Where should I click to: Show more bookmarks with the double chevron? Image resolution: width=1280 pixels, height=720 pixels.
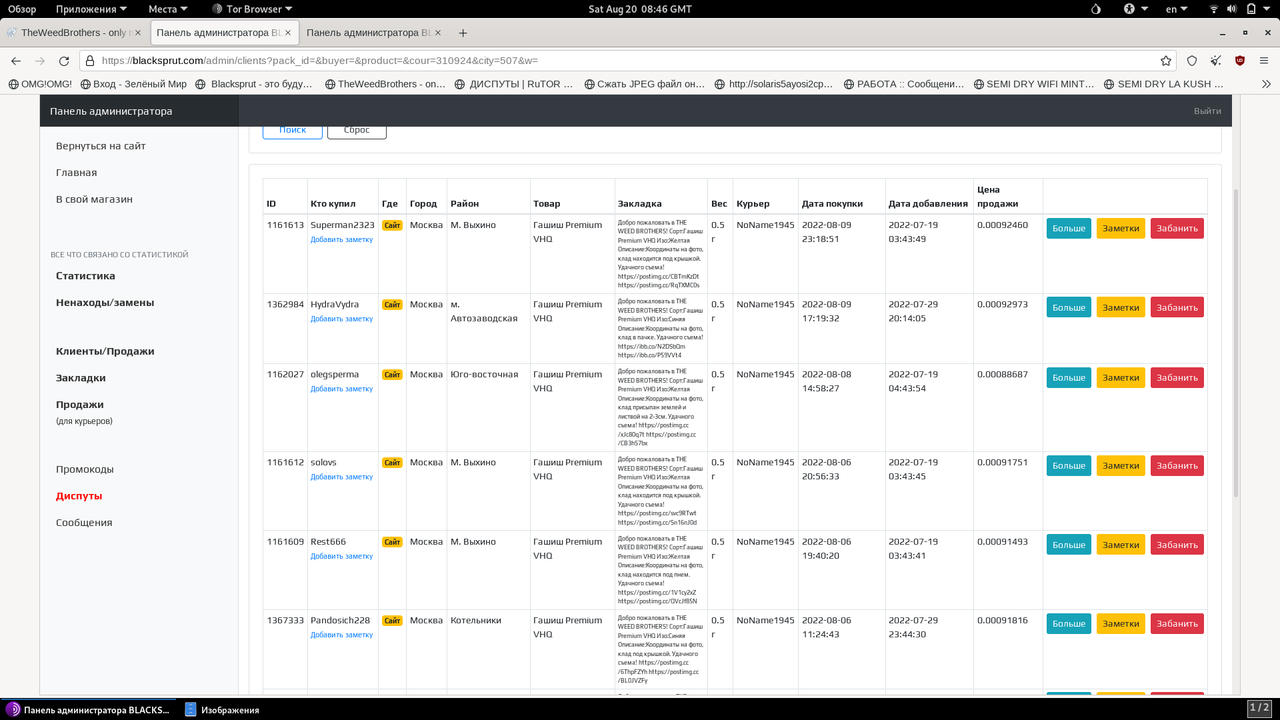(x=1265, y=84)
